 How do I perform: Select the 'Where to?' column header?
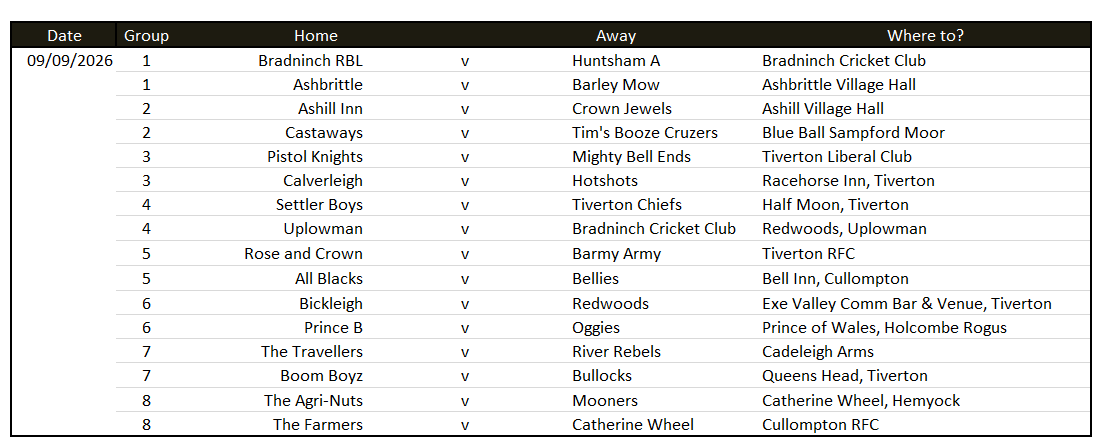925,35
